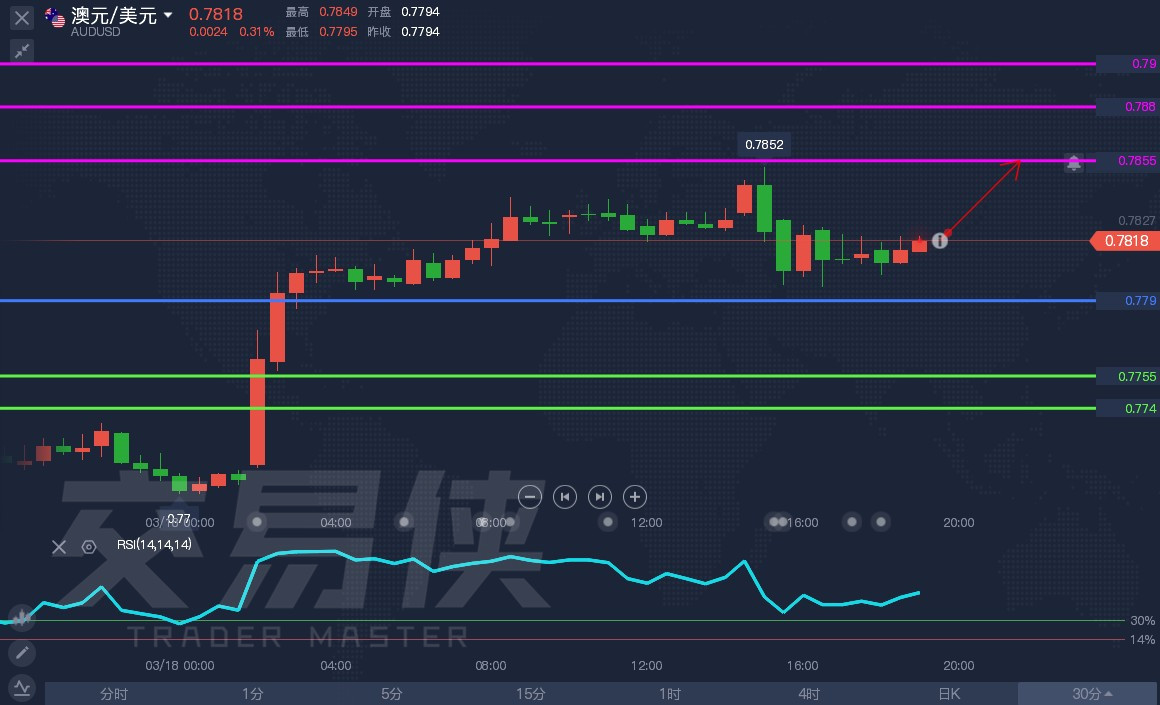
Task: Open the candlestick chart type icon
Action: (x=21, y=616)
